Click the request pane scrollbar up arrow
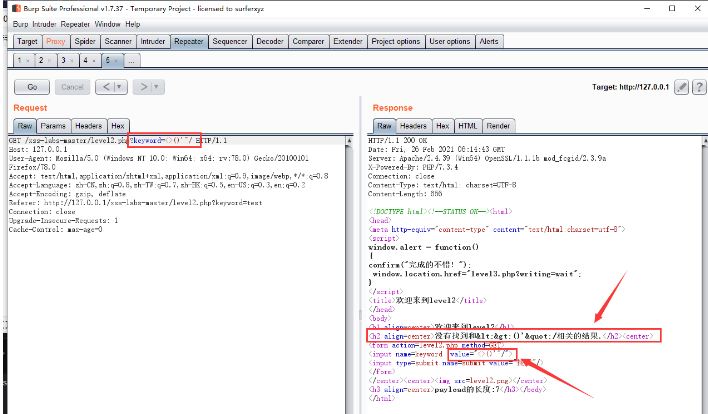The height and width of the screenshot is (414, 708). tap(349, 141)
